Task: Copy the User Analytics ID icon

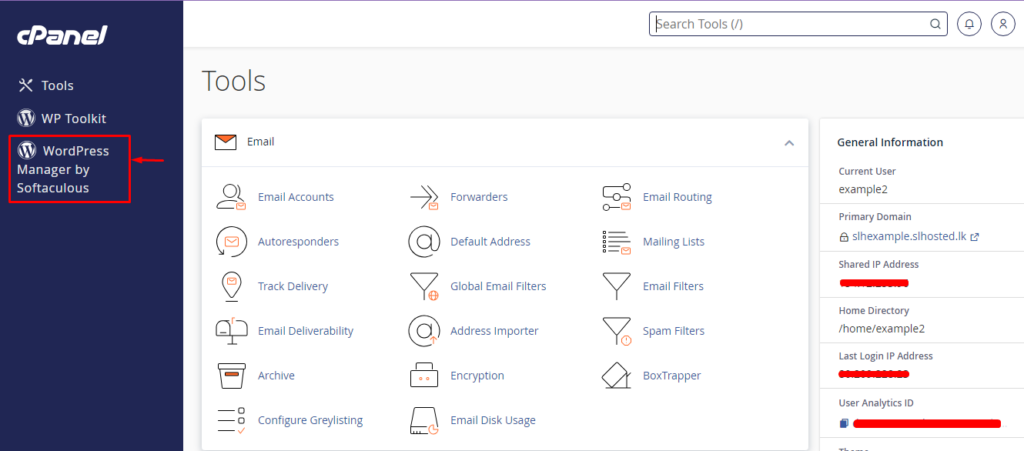Action: click(844, 423)
